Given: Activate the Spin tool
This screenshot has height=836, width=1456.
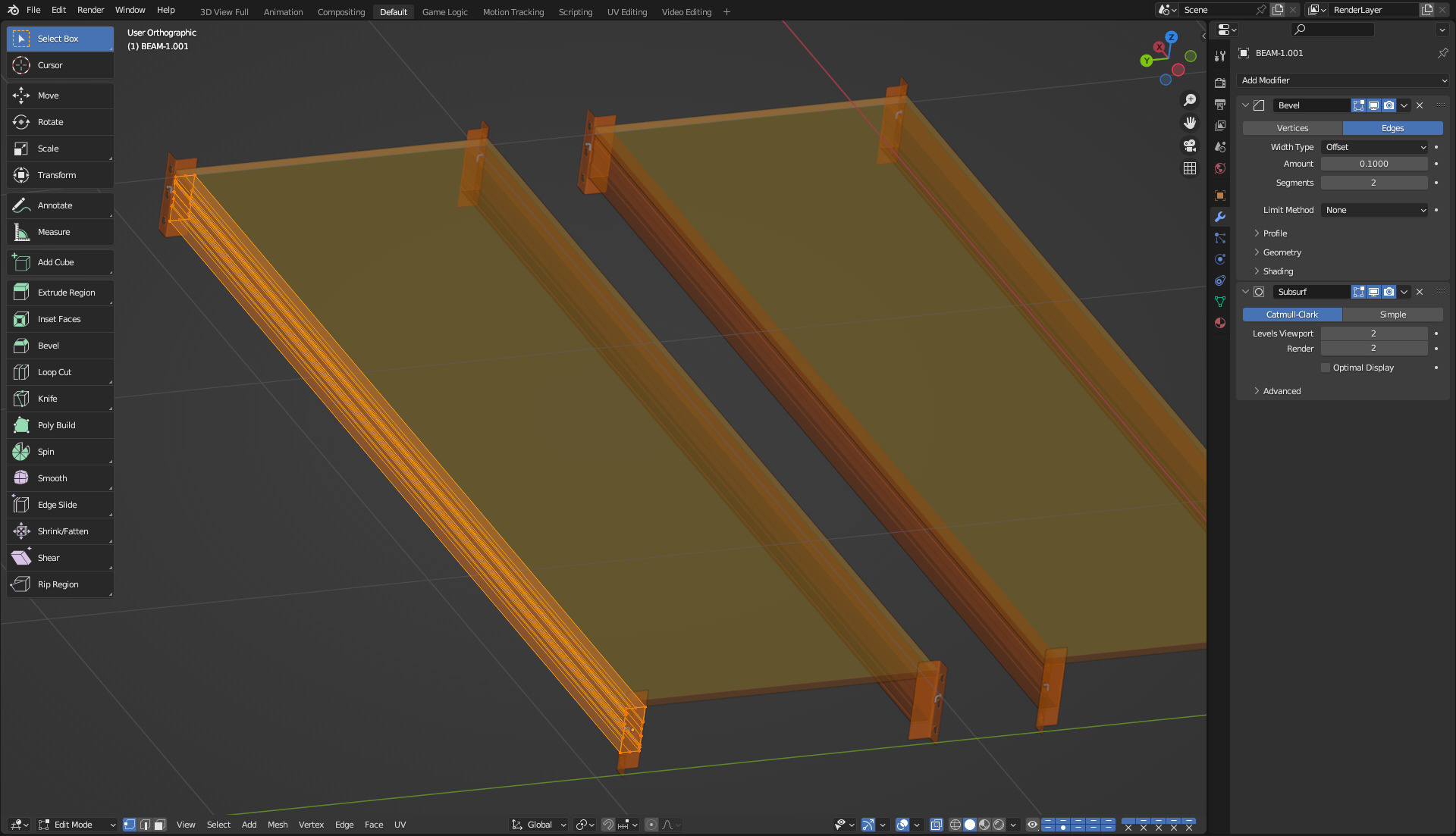Looking at the screenshot, I should coord(60,452).
